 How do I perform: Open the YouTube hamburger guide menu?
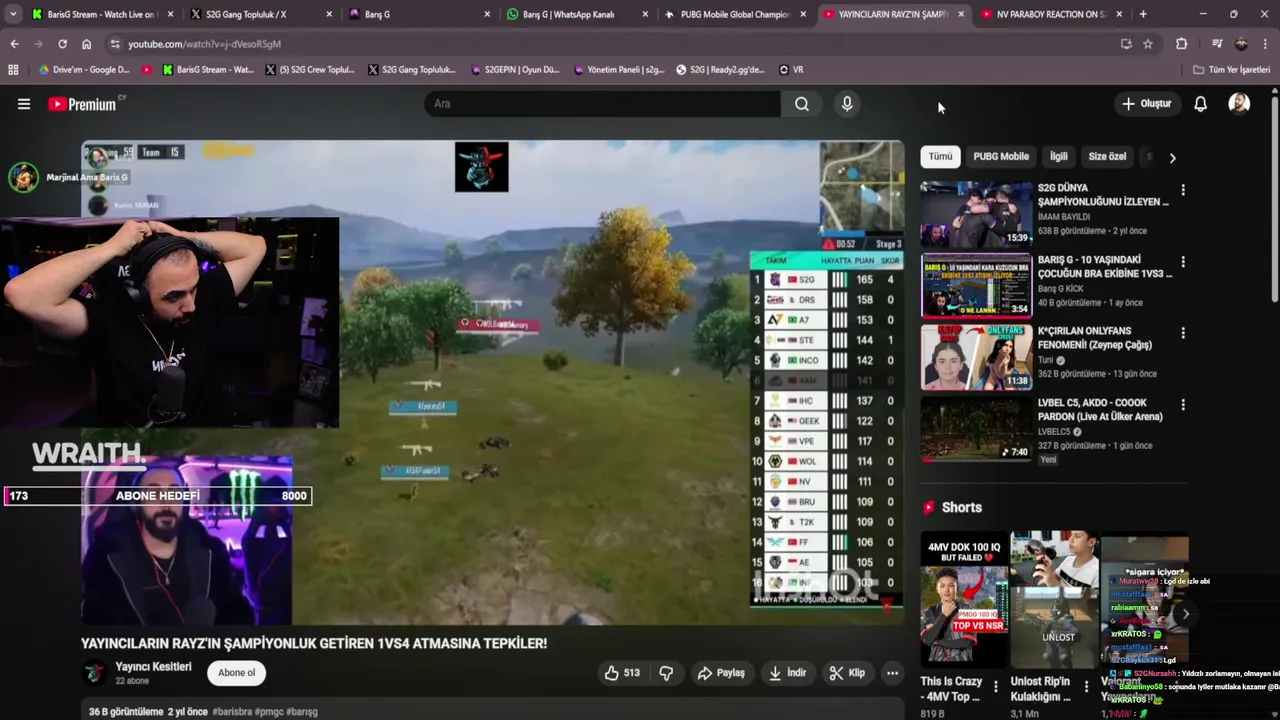click(24, 104)
